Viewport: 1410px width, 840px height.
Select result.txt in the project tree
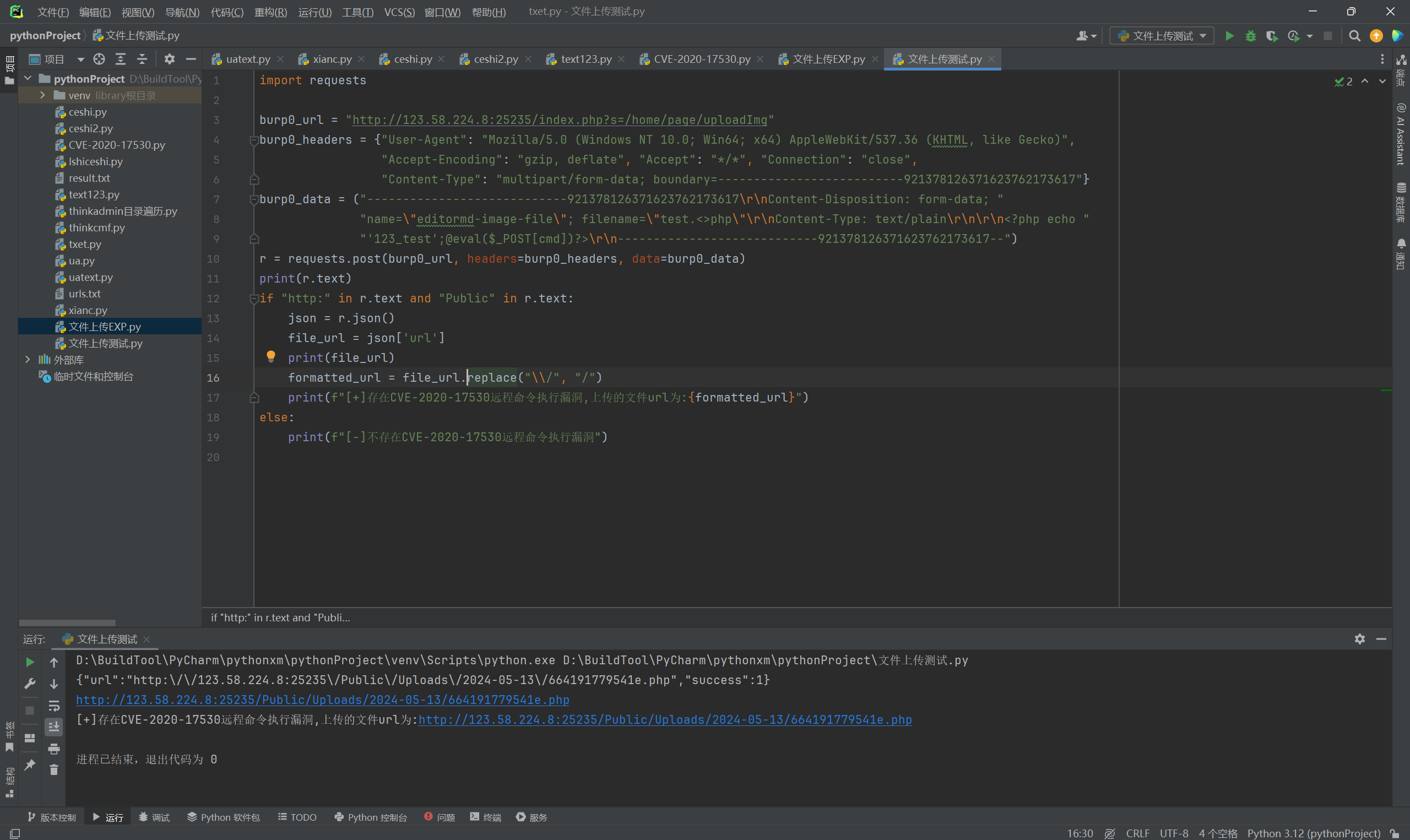[x=89, y=178]
